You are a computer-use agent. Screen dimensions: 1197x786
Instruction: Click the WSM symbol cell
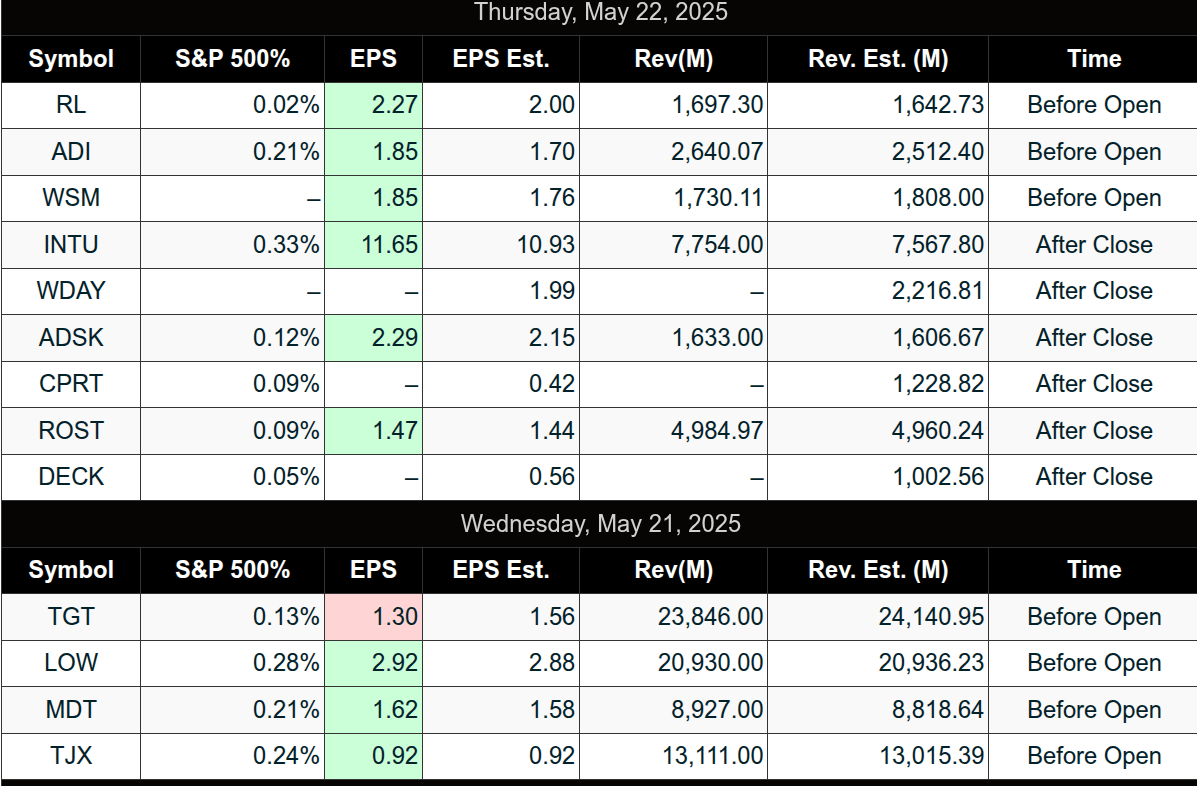[71, 198]
